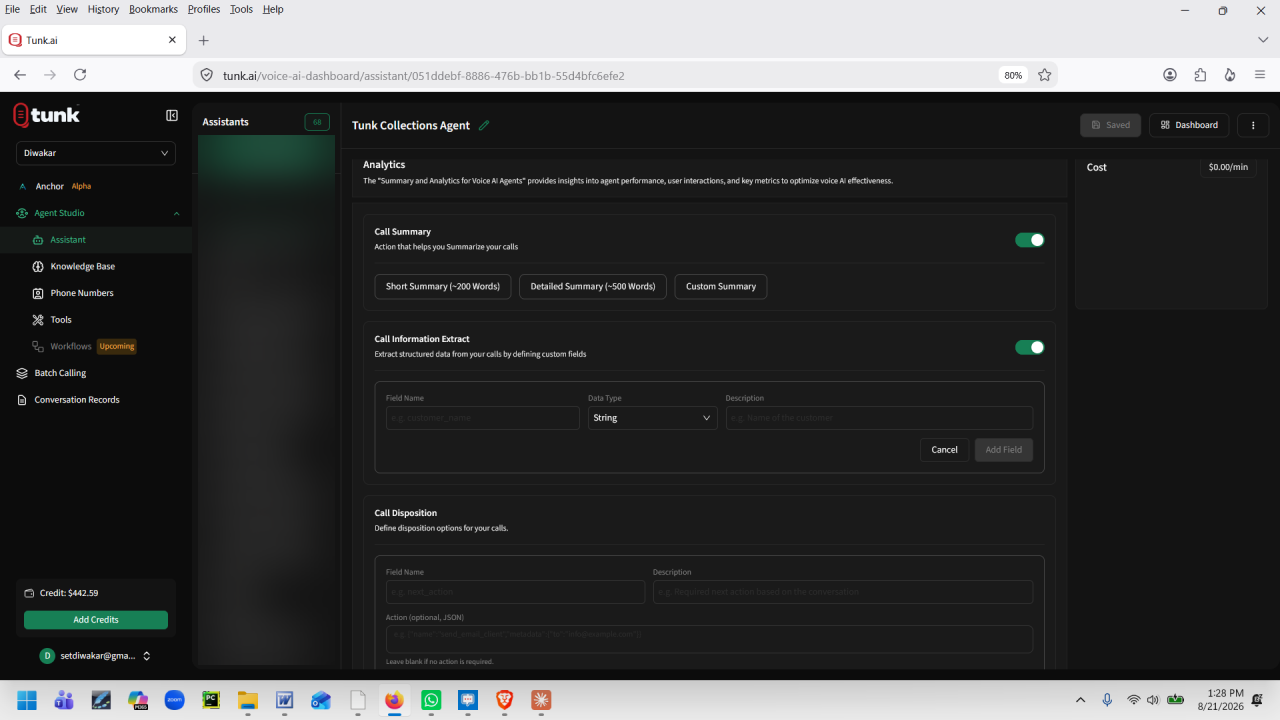Viewport: 1280px width, 720px height.
Task: Expand the Diwakar workspace selector
Action: coord(96,153)
